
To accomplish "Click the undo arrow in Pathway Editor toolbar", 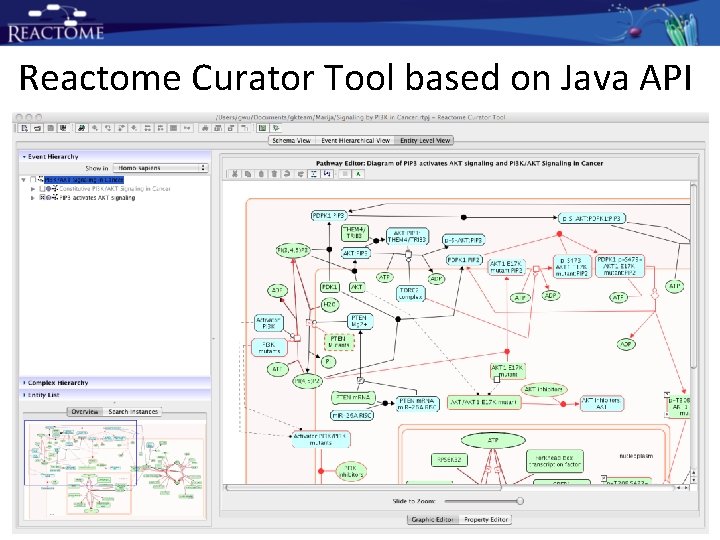I will click(287, 174).
